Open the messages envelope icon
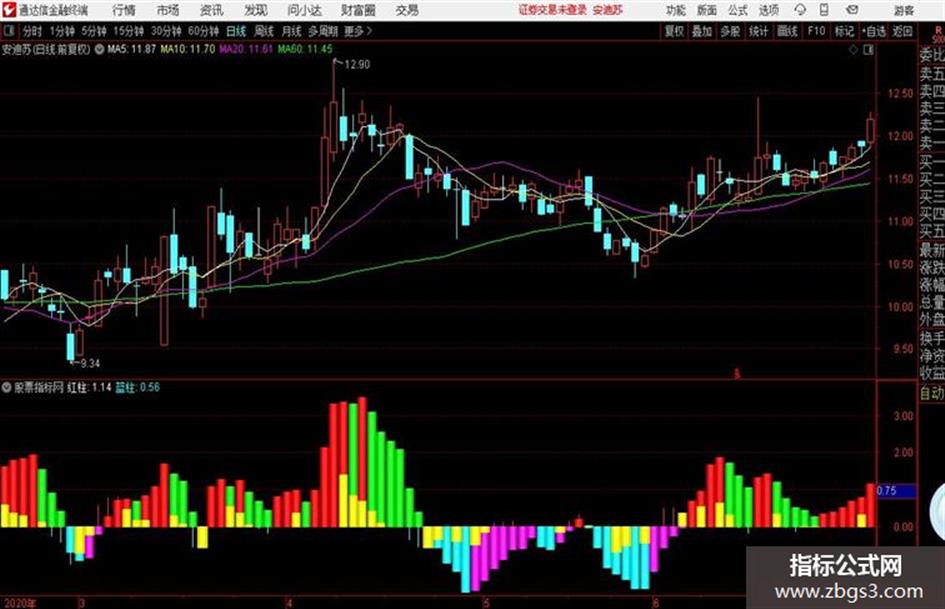945x609 pixels. click(x=852, y=10)
